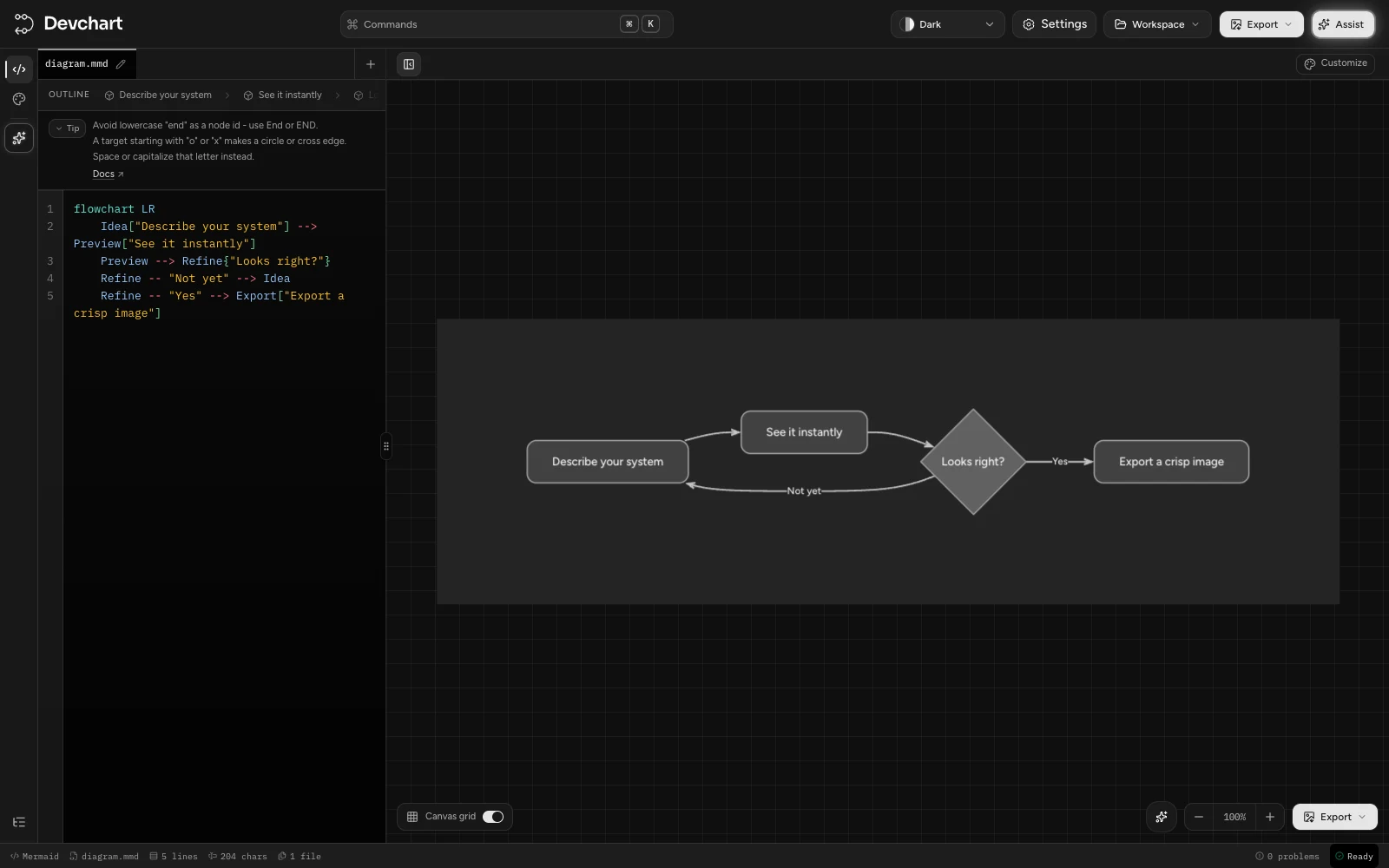Open the canvas Export dropdown at bottom
This screenshot has width=1389, height=868.
click(x=1334, y=817)
